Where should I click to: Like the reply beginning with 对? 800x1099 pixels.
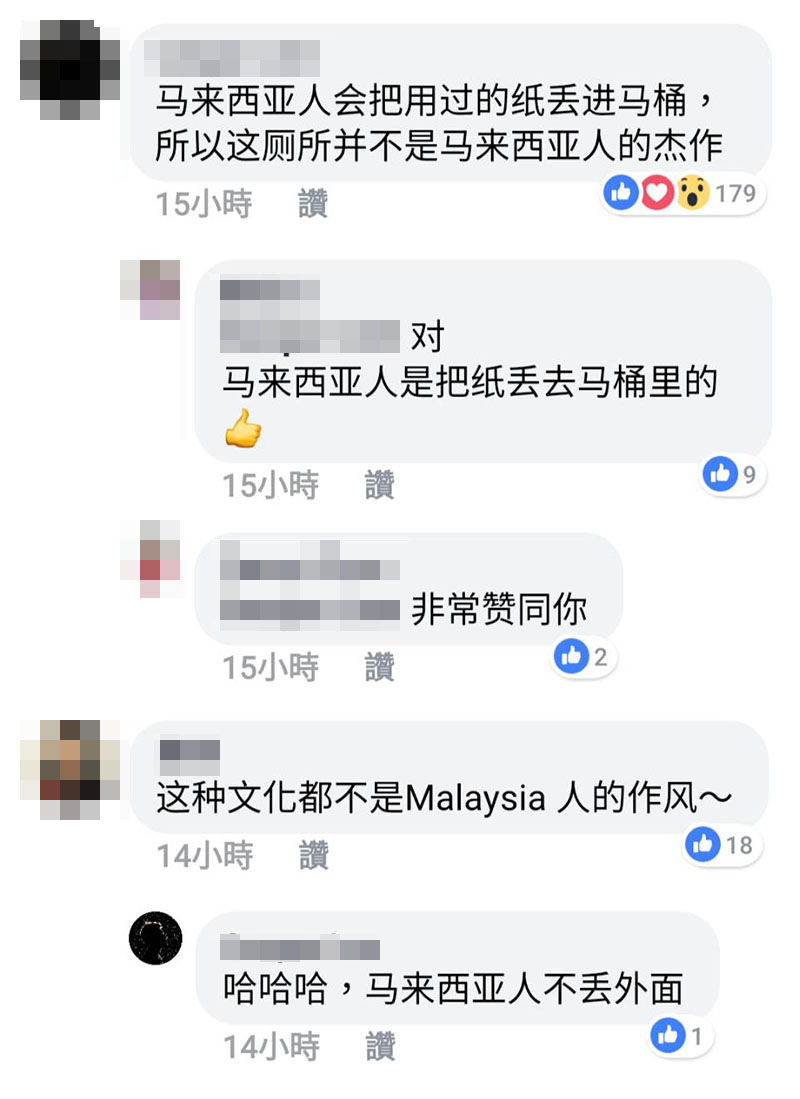[379, 484]
